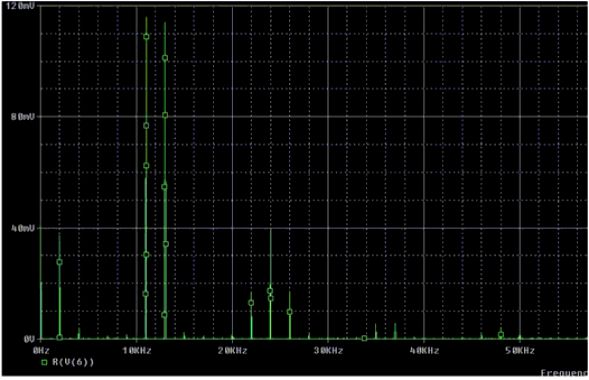Click the 80mV Y-axis label
Viewport: 589px width, 380px height.
point(23,117)
